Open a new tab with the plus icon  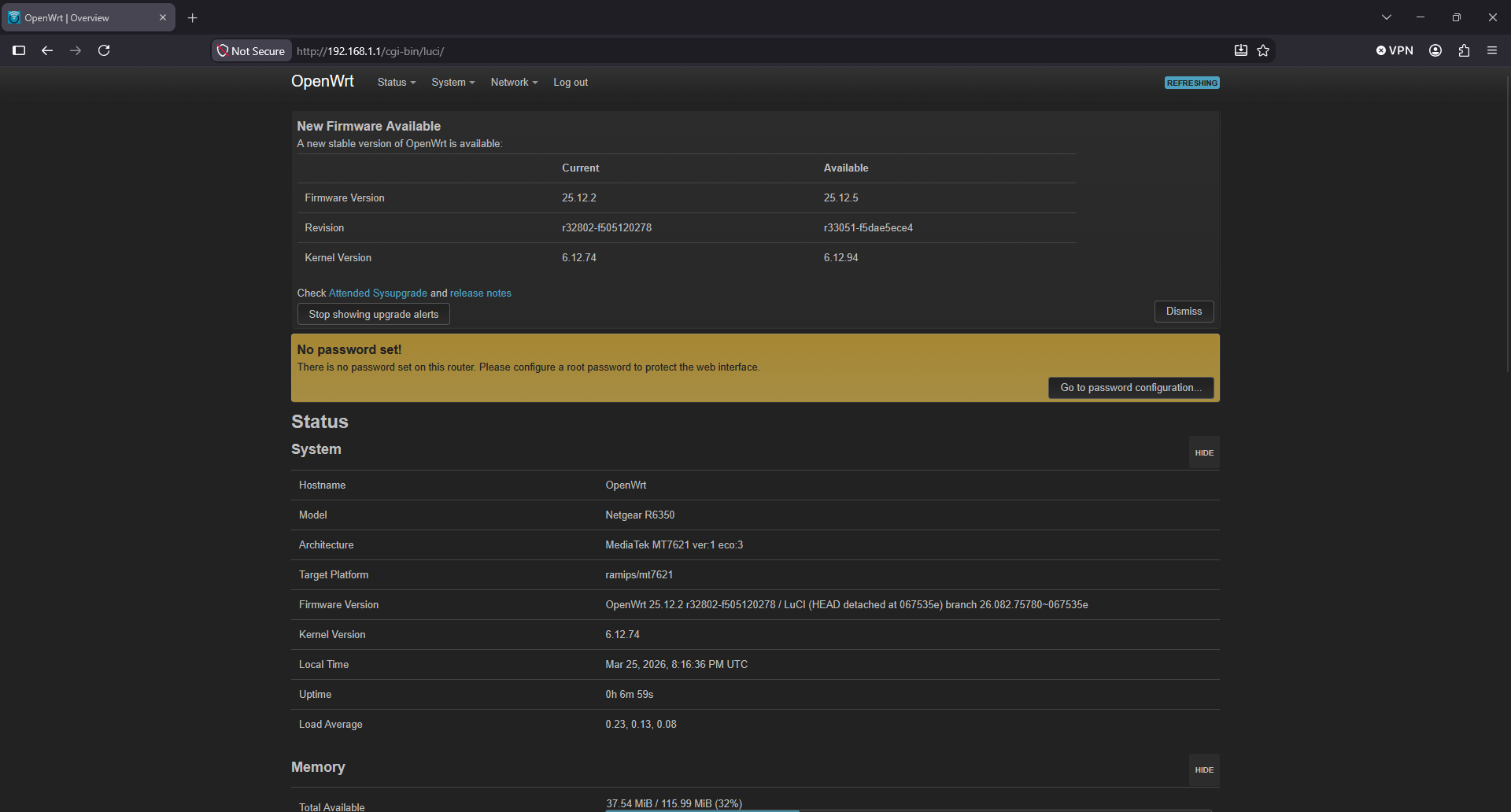193,17
